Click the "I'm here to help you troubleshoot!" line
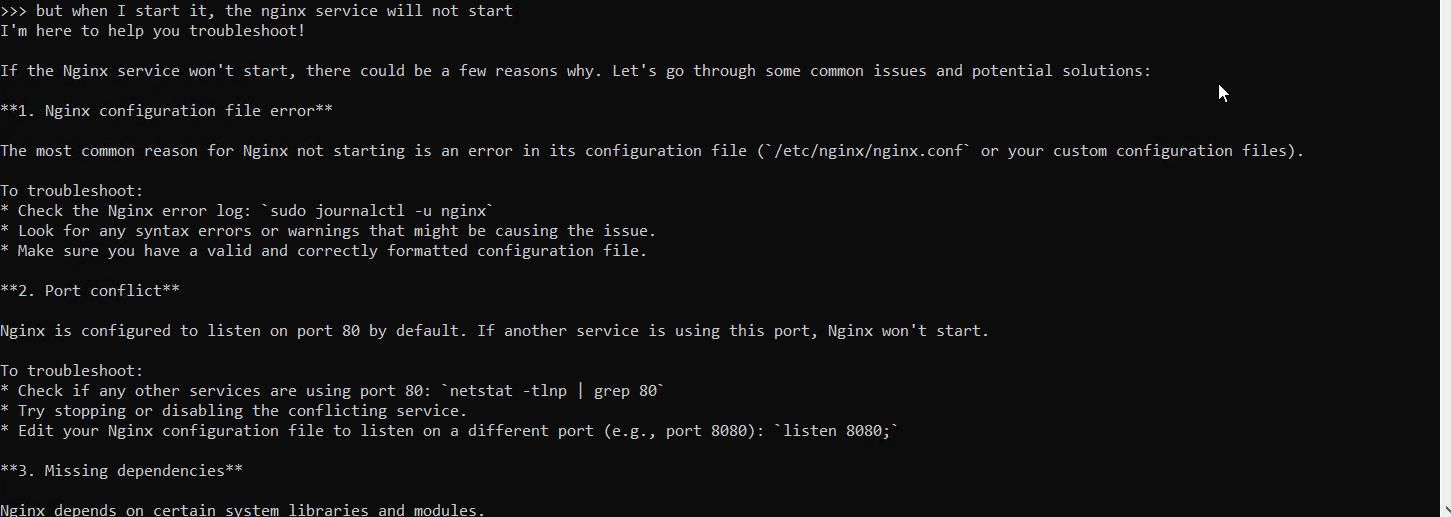Viewport: 1451px width, 517px height. [153, 31]
